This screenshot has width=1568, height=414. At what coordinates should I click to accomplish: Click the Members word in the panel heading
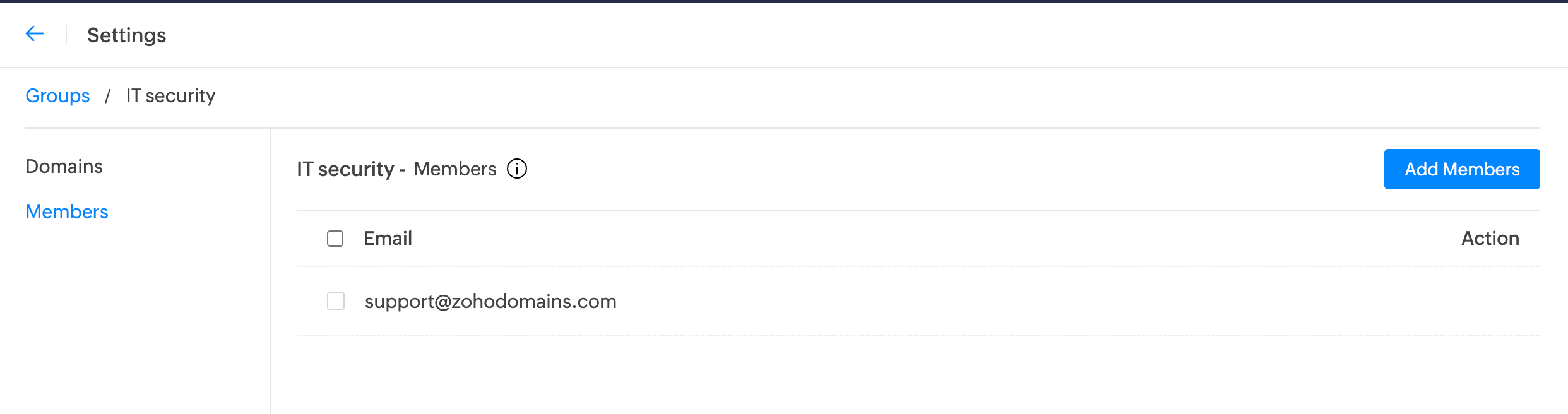pos(455,169)
